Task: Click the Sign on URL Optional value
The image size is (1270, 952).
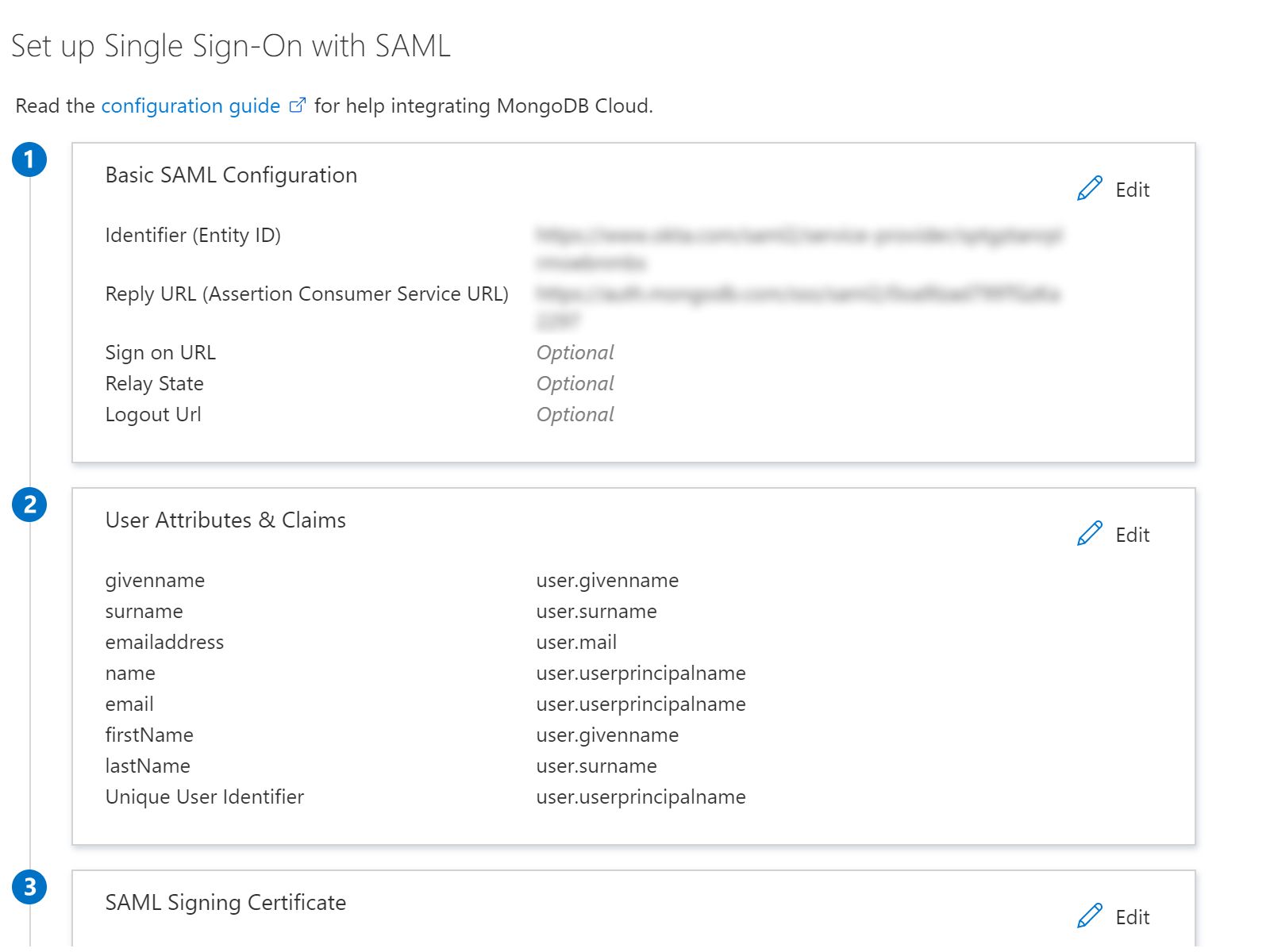Action: point(575,352)
